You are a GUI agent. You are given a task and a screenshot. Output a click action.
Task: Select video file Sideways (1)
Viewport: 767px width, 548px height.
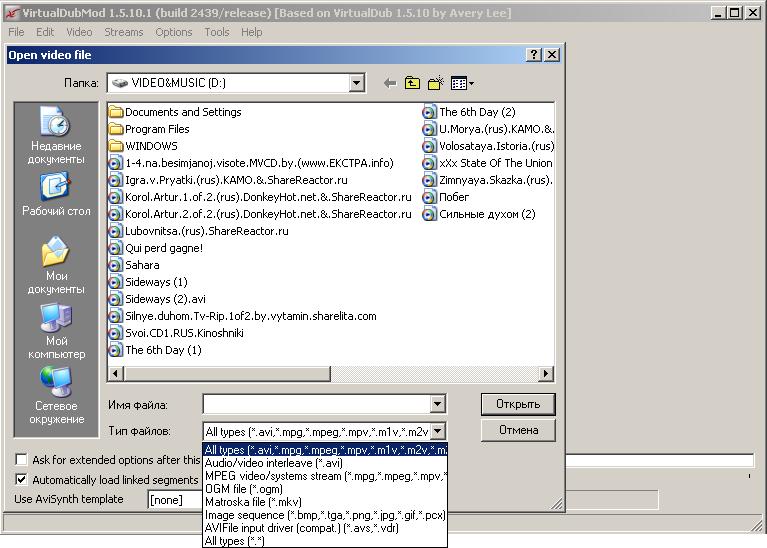(x=148, y=282)
